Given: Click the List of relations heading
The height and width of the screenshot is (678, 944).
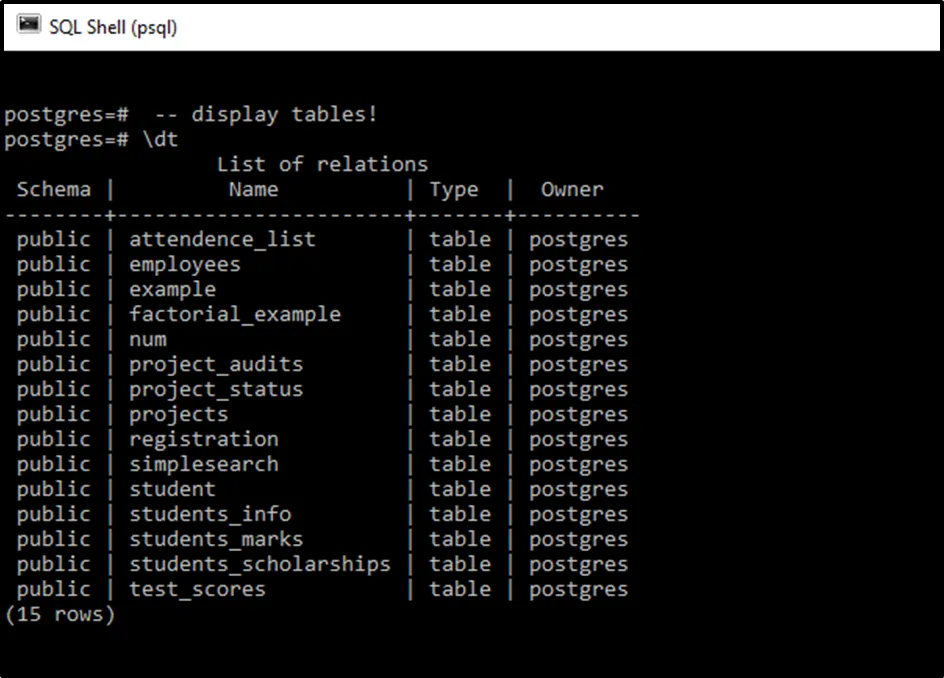Looking at the screenshot, I should (x=322, y=164).
